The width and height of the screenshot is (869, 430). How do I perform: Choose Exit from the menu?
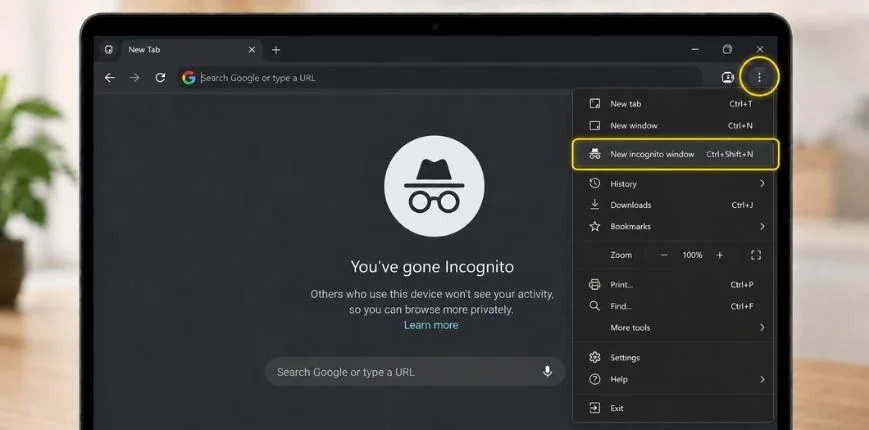[673, 408]
